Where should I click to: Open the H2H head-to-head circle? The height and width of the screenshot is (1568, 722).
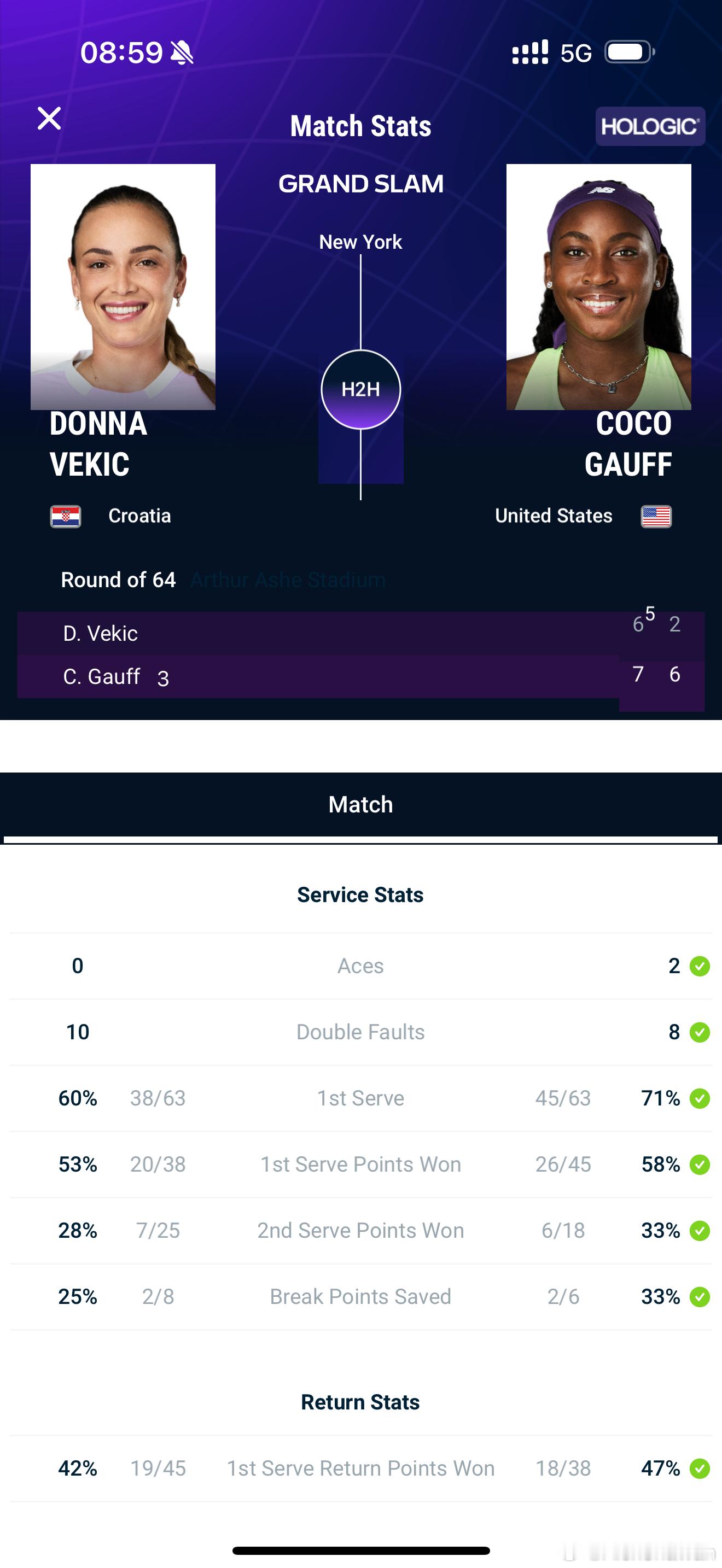(361, 390)
